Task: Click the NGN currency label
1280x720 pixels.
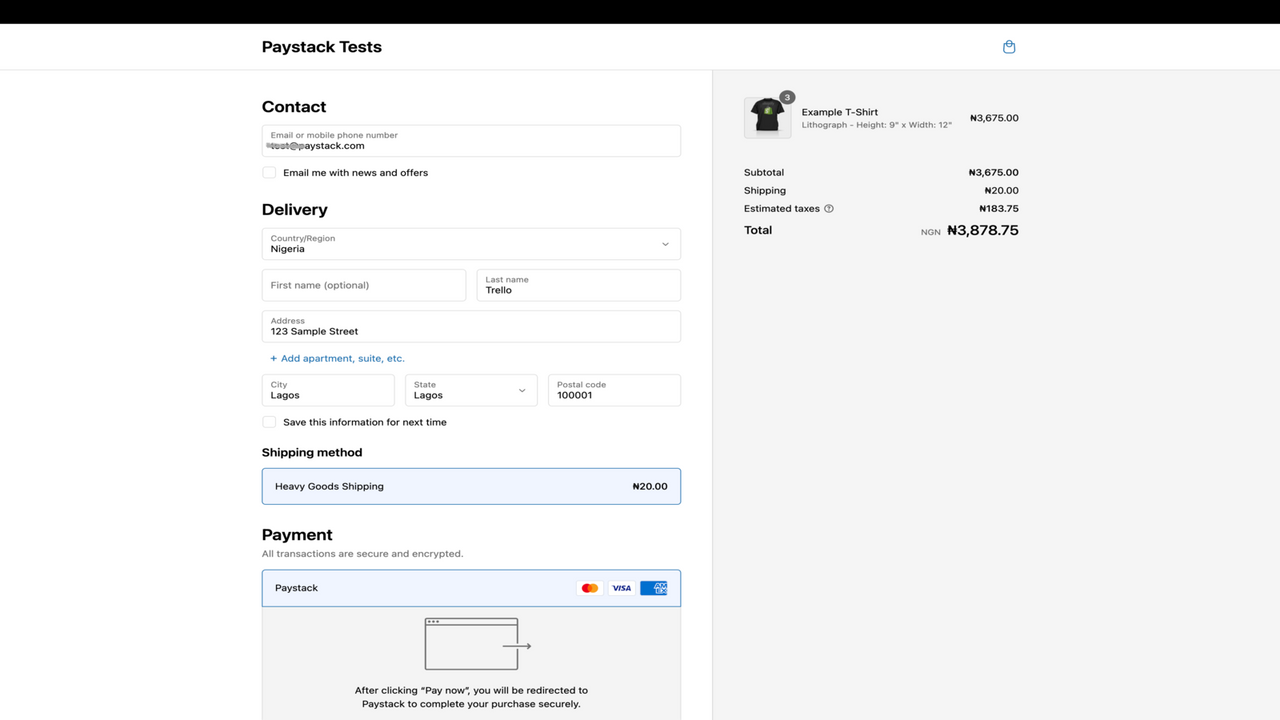Action: point(931,232)
